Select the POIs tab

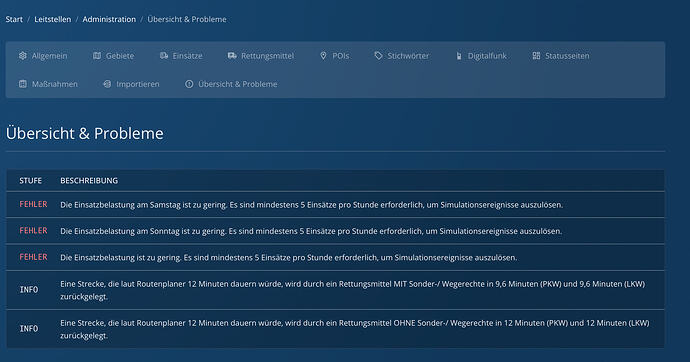(334, 56)
